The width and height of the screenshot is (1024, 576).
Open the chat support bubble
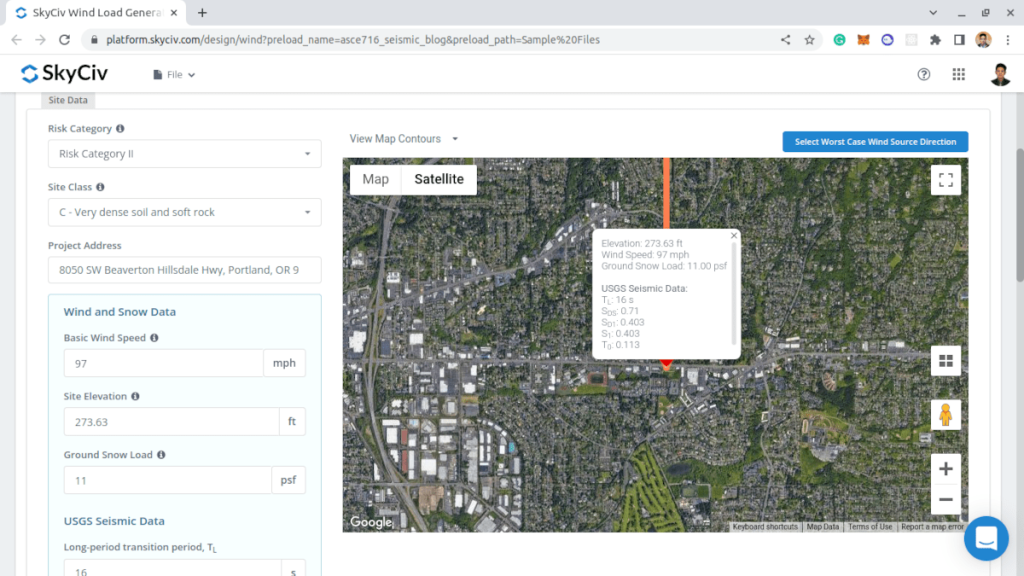(986, 538)
